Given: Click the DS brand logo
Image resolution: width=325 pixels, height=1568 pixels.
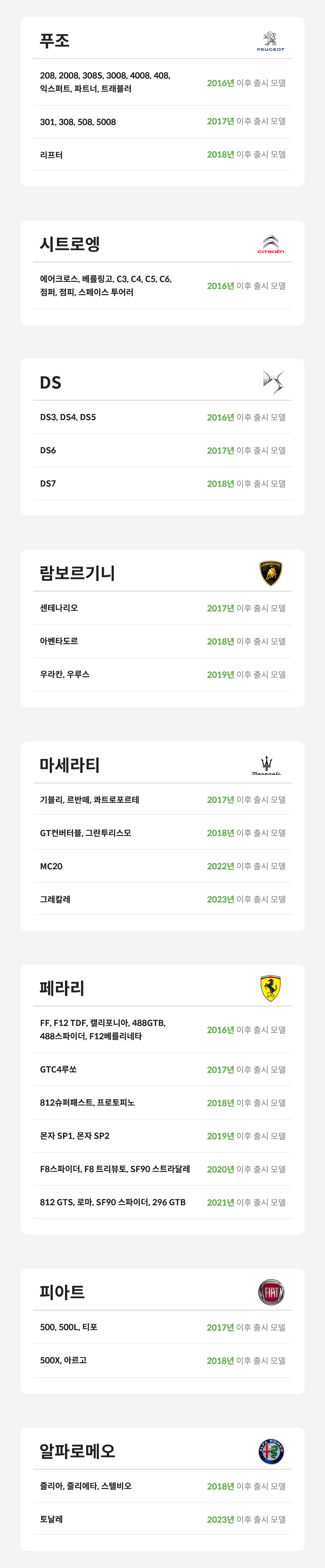Looking at the screenshot, I should coord(273,382).
